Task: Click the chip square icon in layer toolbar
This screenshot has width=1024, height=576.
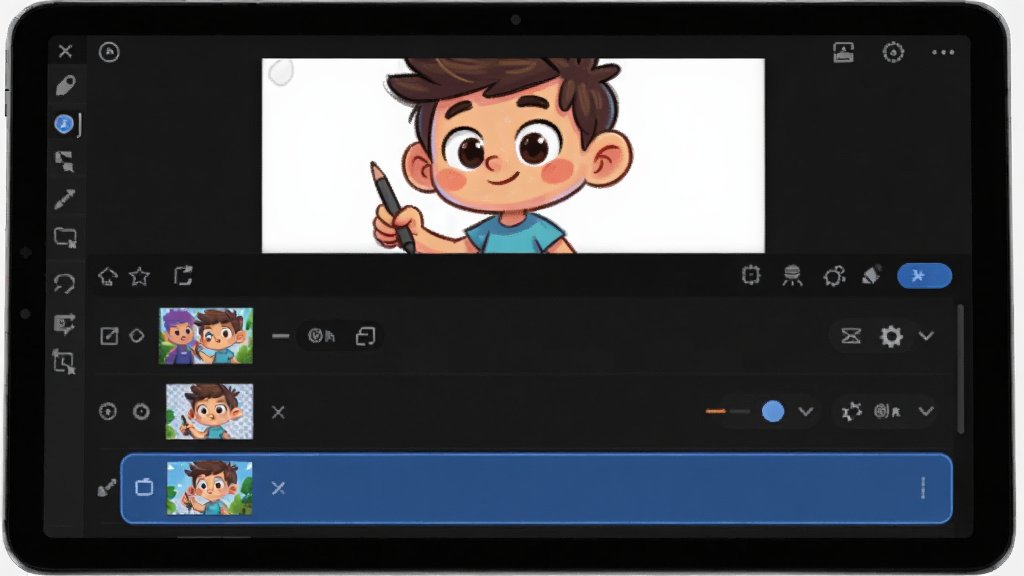Action: 752,276
